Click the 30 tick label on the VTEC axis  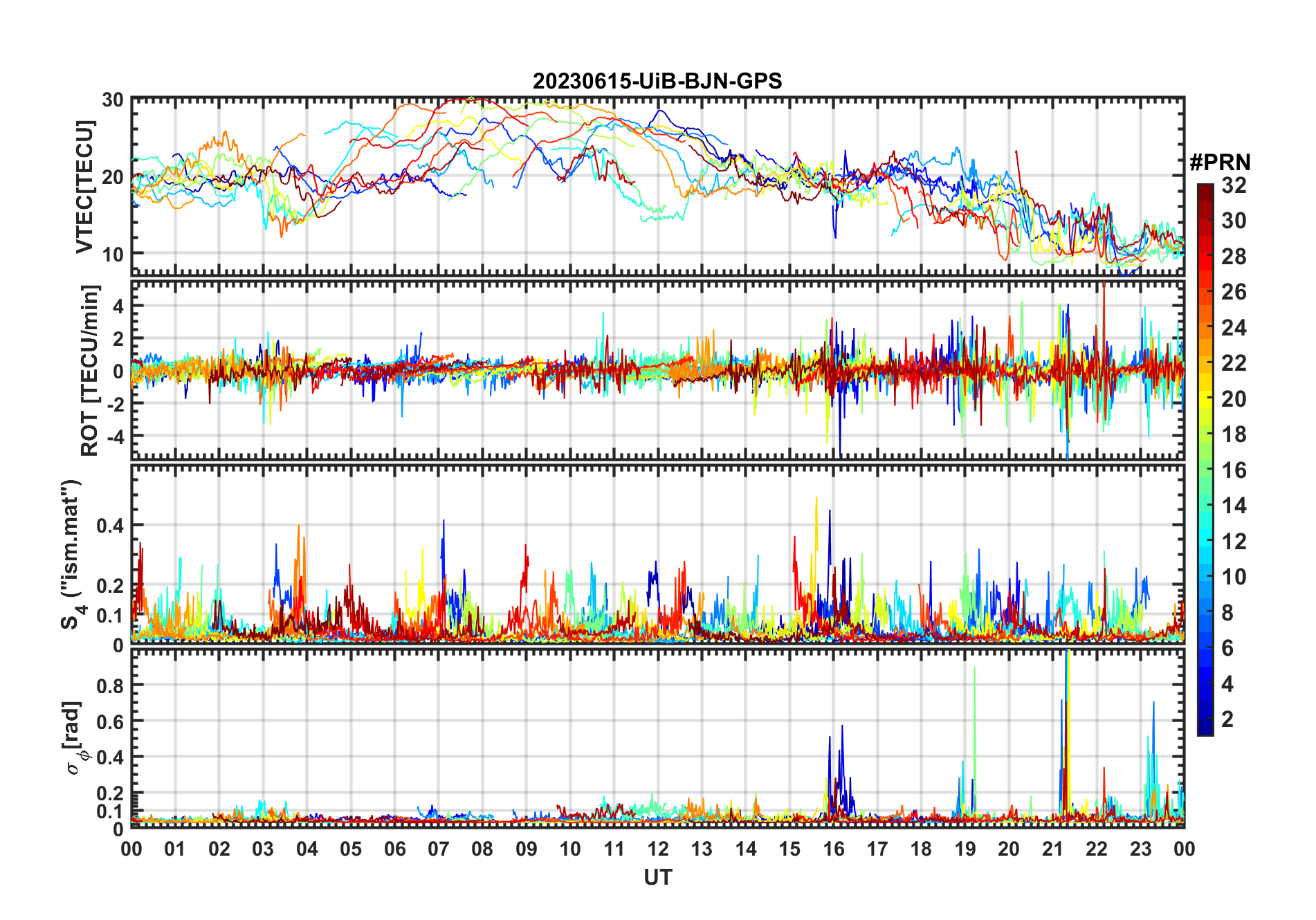[x=113, y=100]
